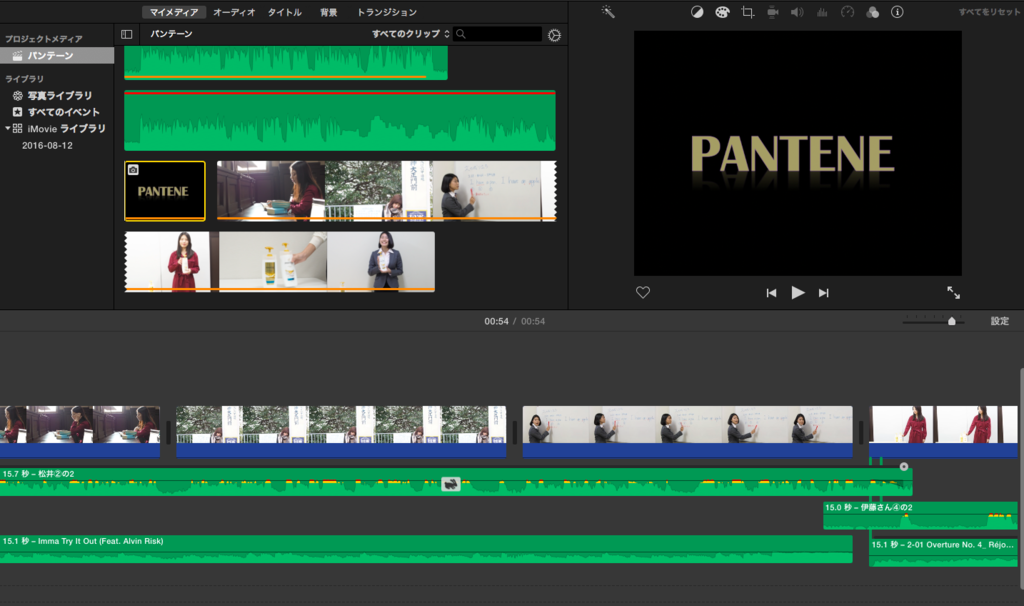Click the magic wand auto-enhance icon
Image resolution: width=1024 pixels, height=606 pixels.
[x=608, y=12]
